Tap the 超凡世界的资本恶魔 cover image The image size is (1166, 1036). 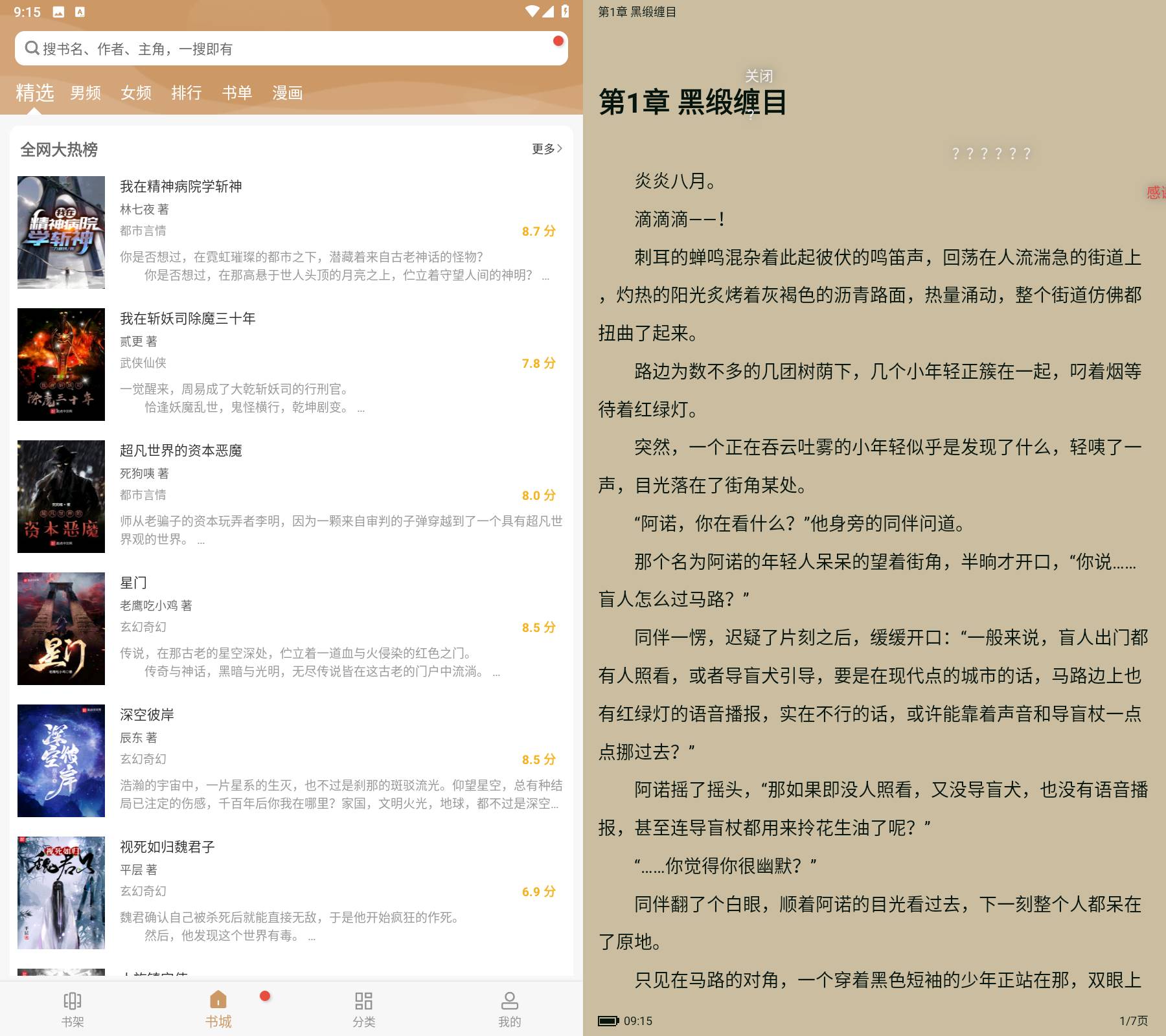[61, 497]
